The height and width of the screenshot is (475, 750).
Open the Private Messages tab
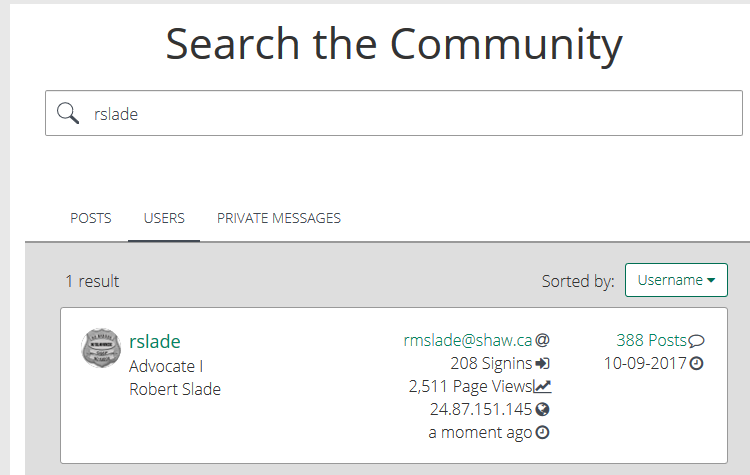pyautogui.click(x=279, y=218)
